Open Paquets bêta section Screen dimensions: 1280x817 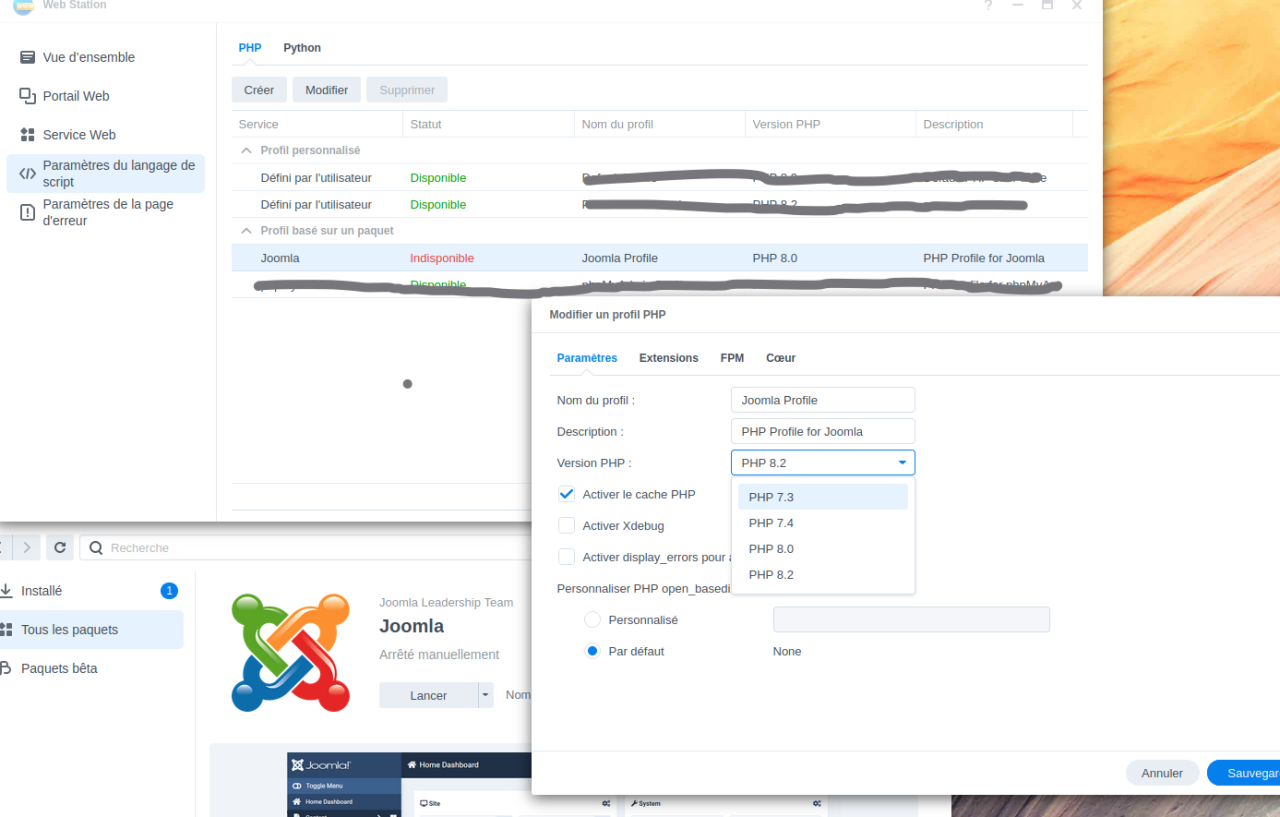(x=60, y=668)
